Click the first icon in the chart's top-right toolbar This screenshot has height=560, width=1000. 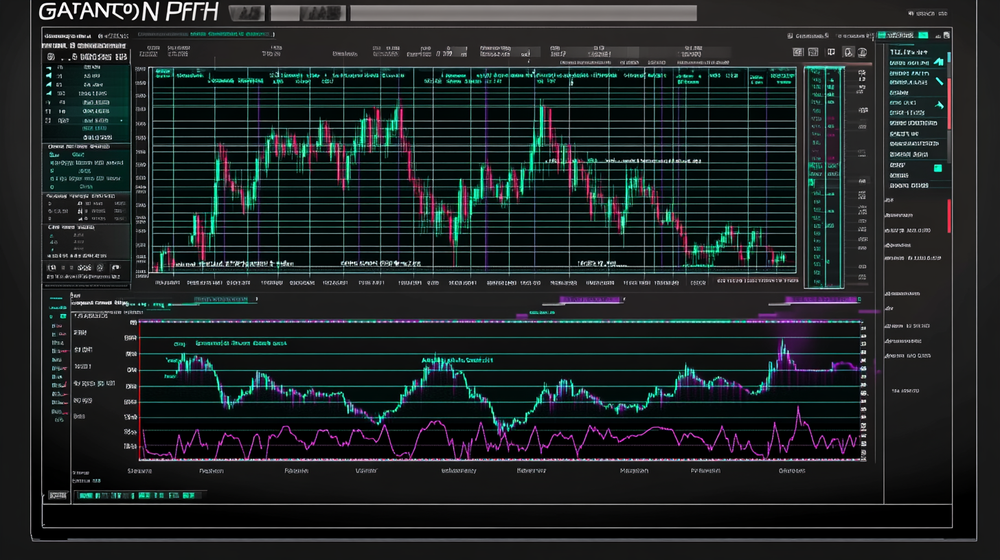(800, 51)
